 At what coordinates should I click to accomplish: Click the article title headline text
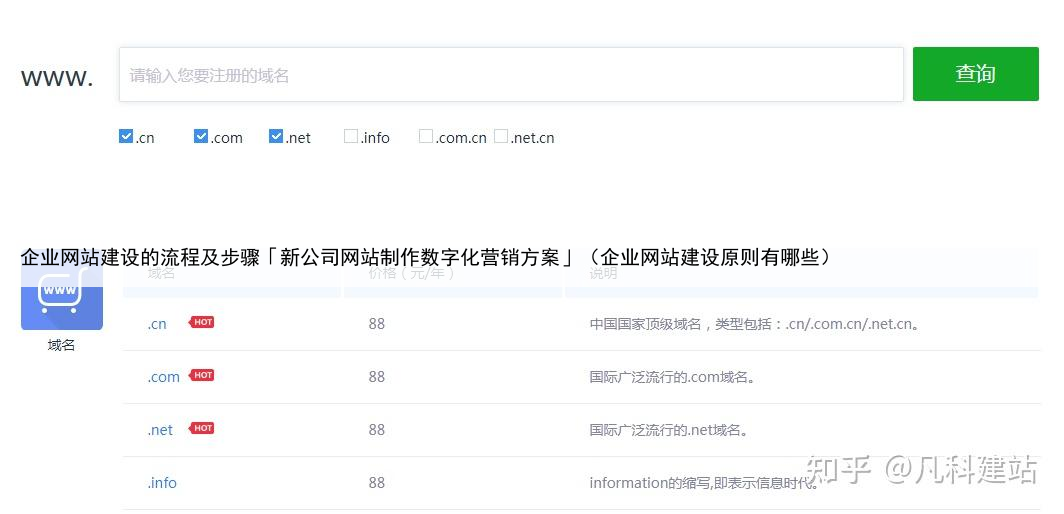click(426, 257)
